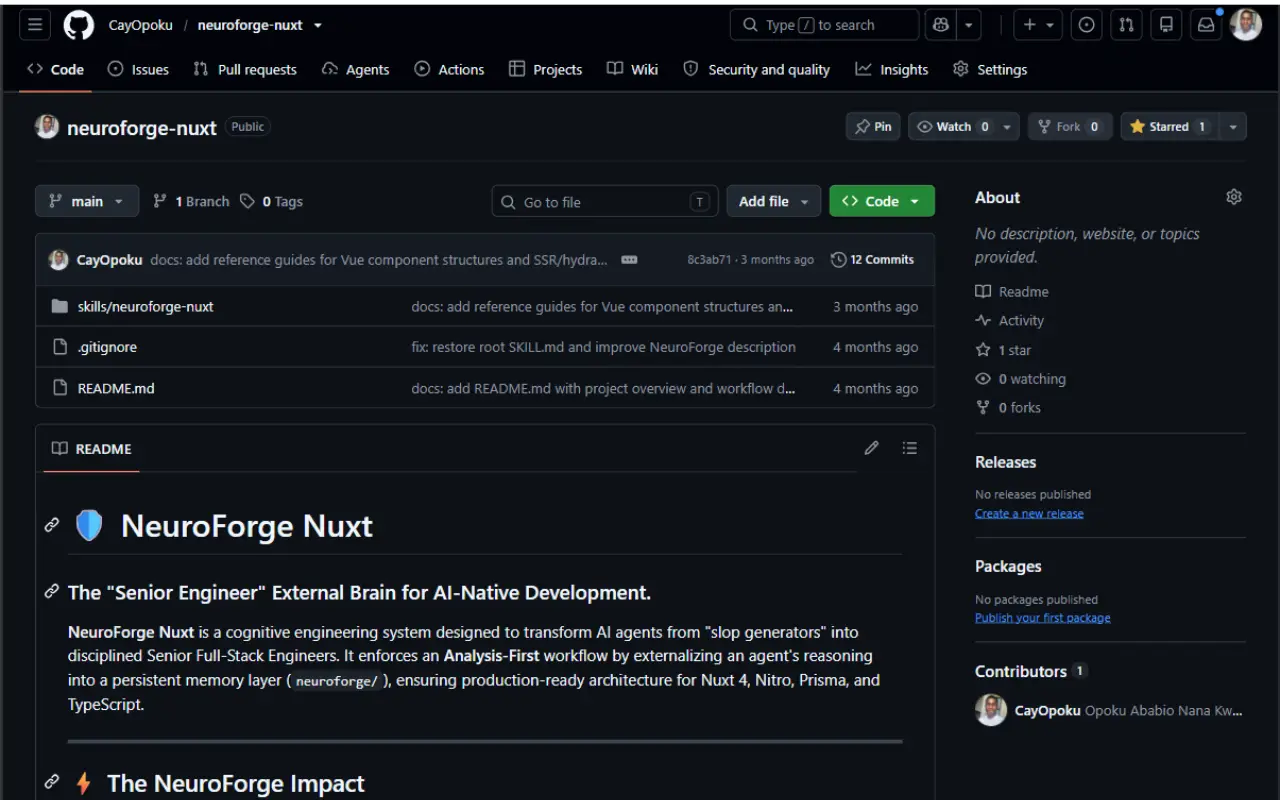Open the .gitignore file
The width and height of the screenshot is (1280, 800).
[x=108, y=347]
